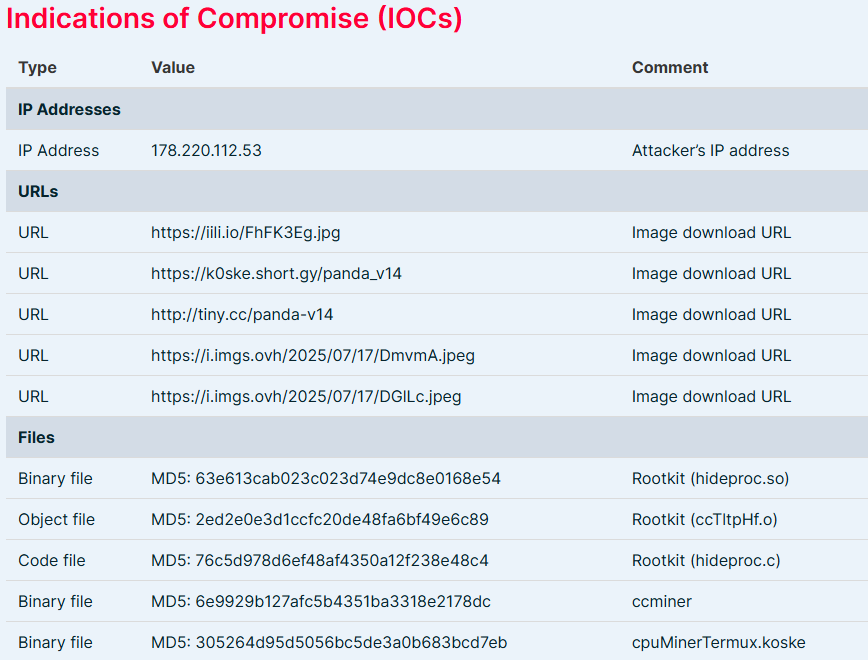Click the k0ske.short.gy panda_v14 URL
This screenshot has height=660, width=868.
(276, 273)
